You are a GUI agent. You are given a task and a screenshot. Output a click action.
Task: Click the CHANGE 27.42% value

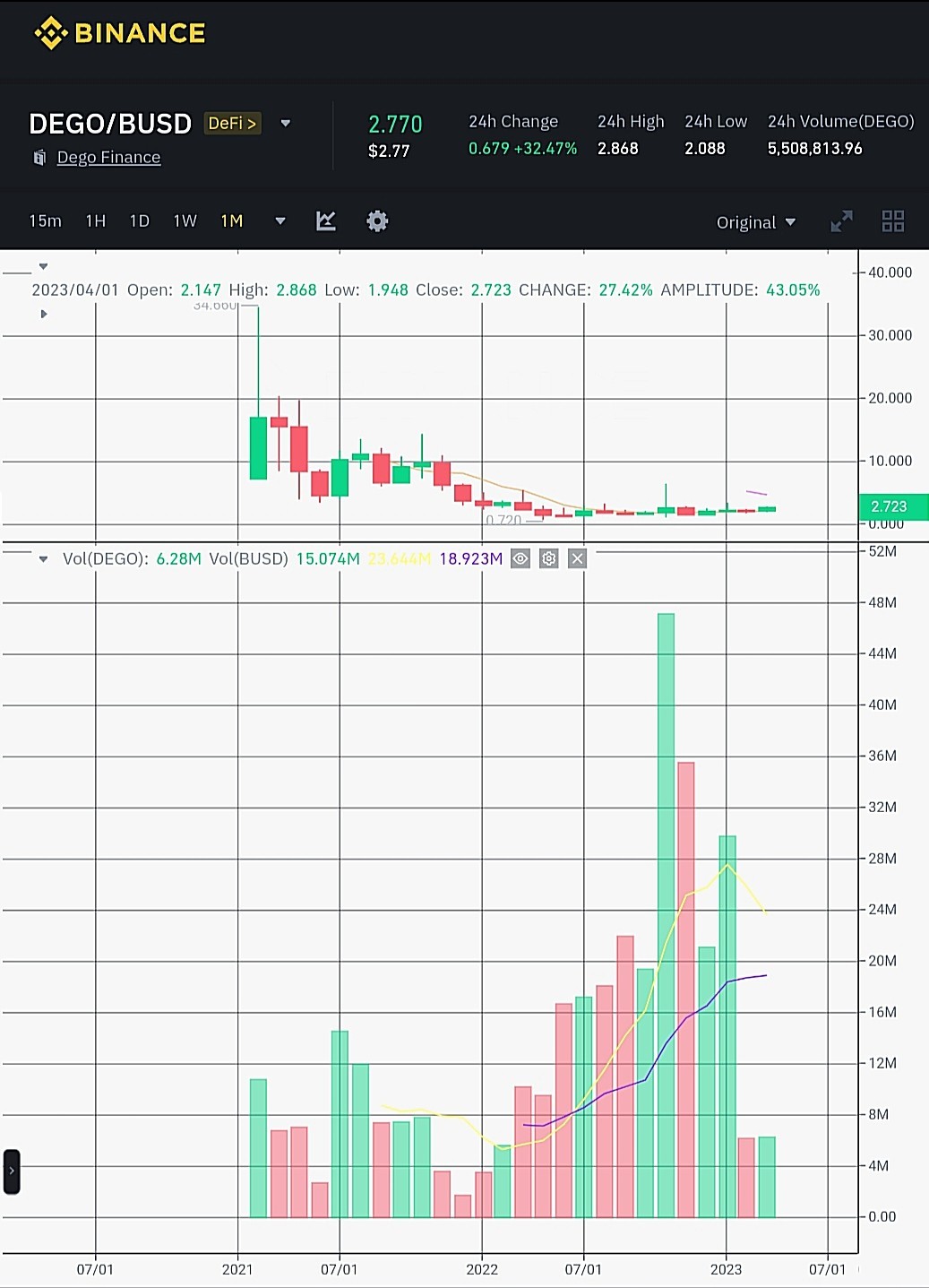click(625, 290)
